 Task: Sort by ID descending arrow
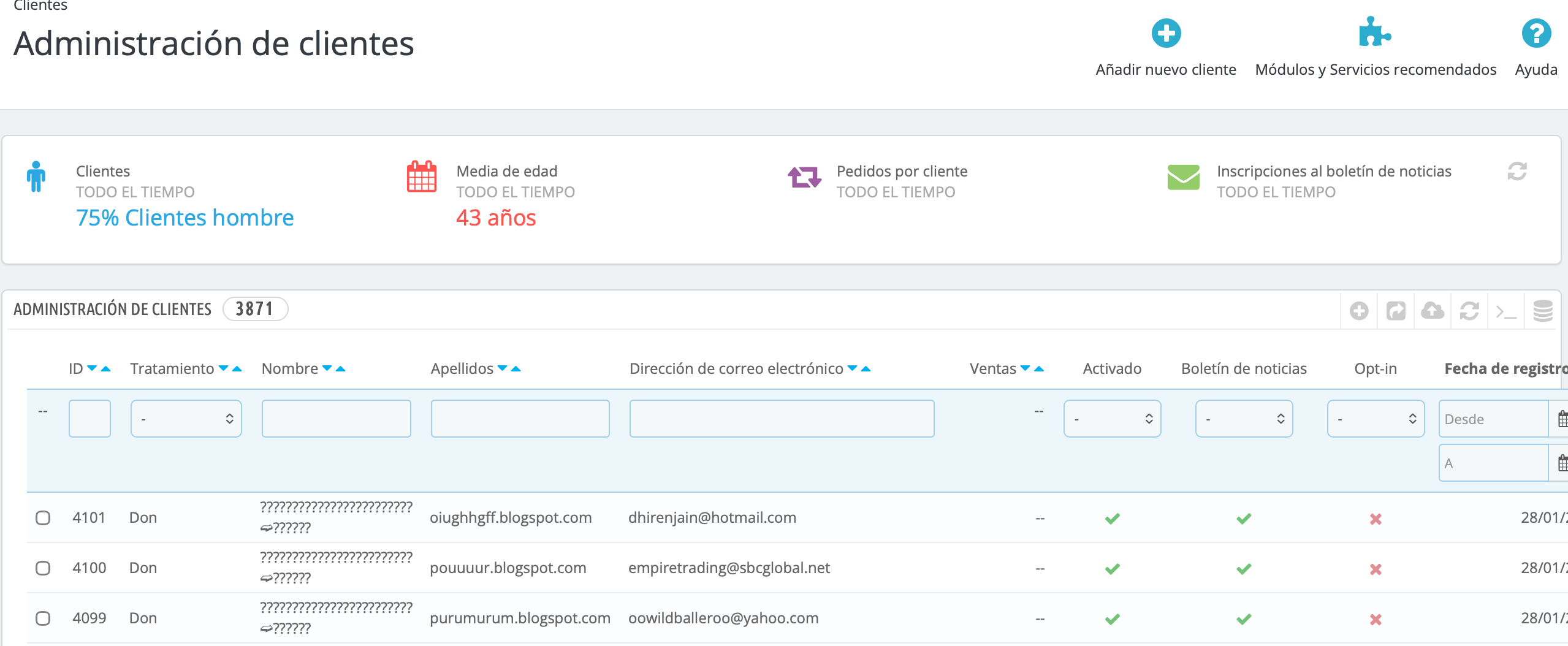click(x=92, y=368)
